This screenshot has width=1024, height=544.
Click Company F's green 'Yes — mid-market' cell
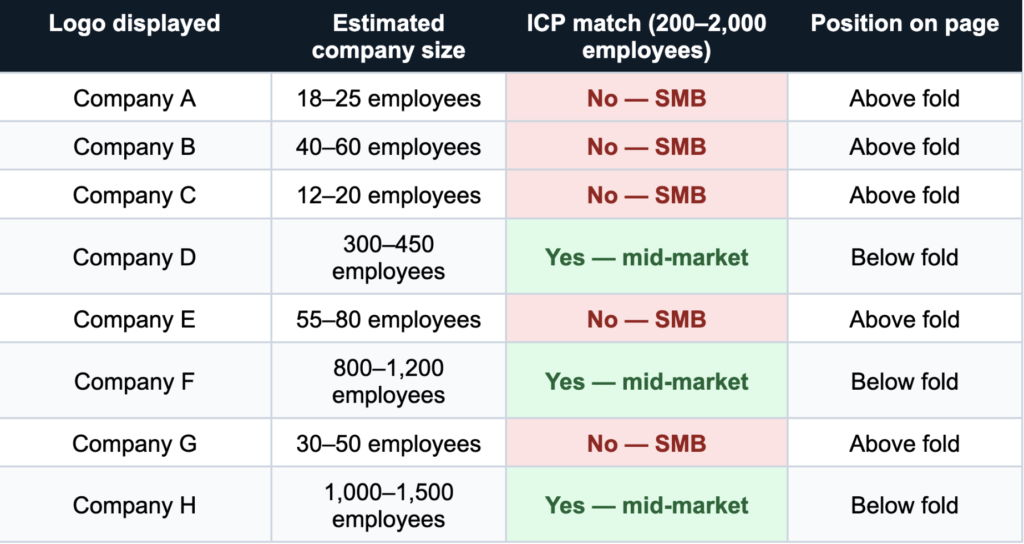click(646, 381)
